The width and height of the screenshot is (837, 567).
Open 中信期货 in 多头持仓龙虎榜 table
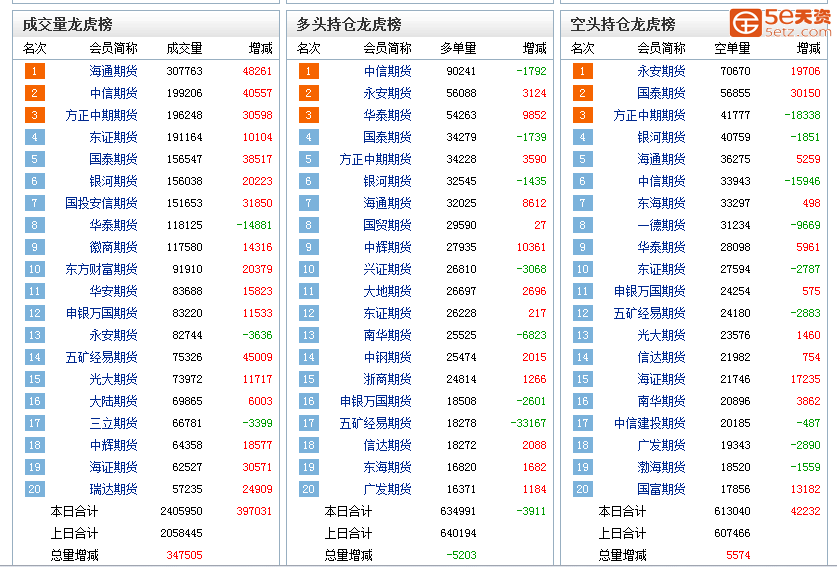[x=388, y=71]
